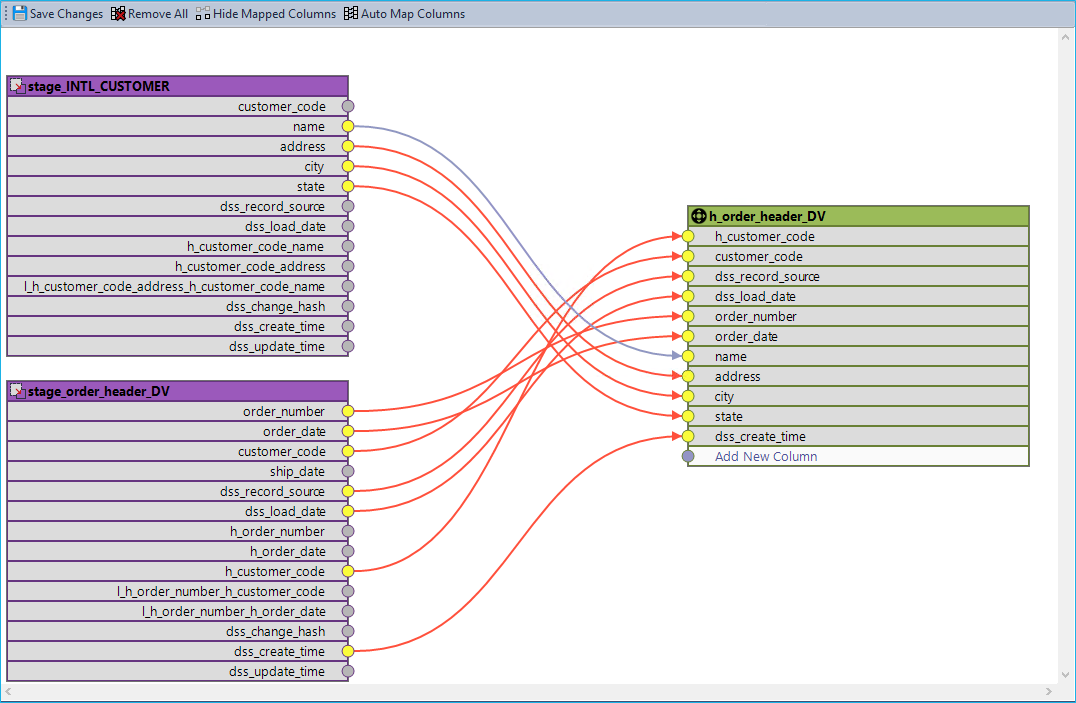Select dss_record_source row in h_order_header_DV
The height and width of the screenshot is (703, 1076).
click(x=858, y=276)
